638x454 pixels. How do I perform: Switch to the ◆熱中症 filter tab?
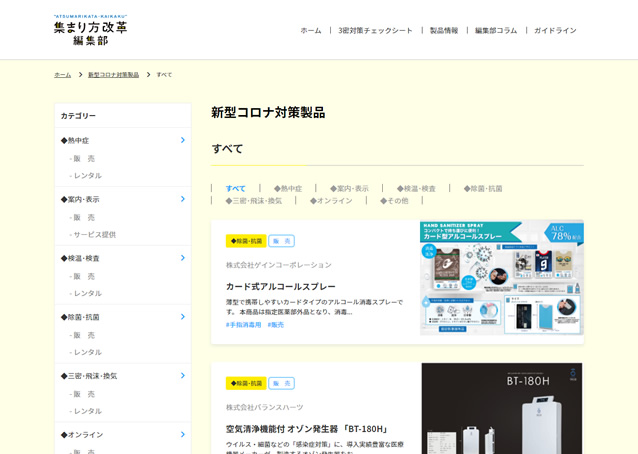point(288,189)
